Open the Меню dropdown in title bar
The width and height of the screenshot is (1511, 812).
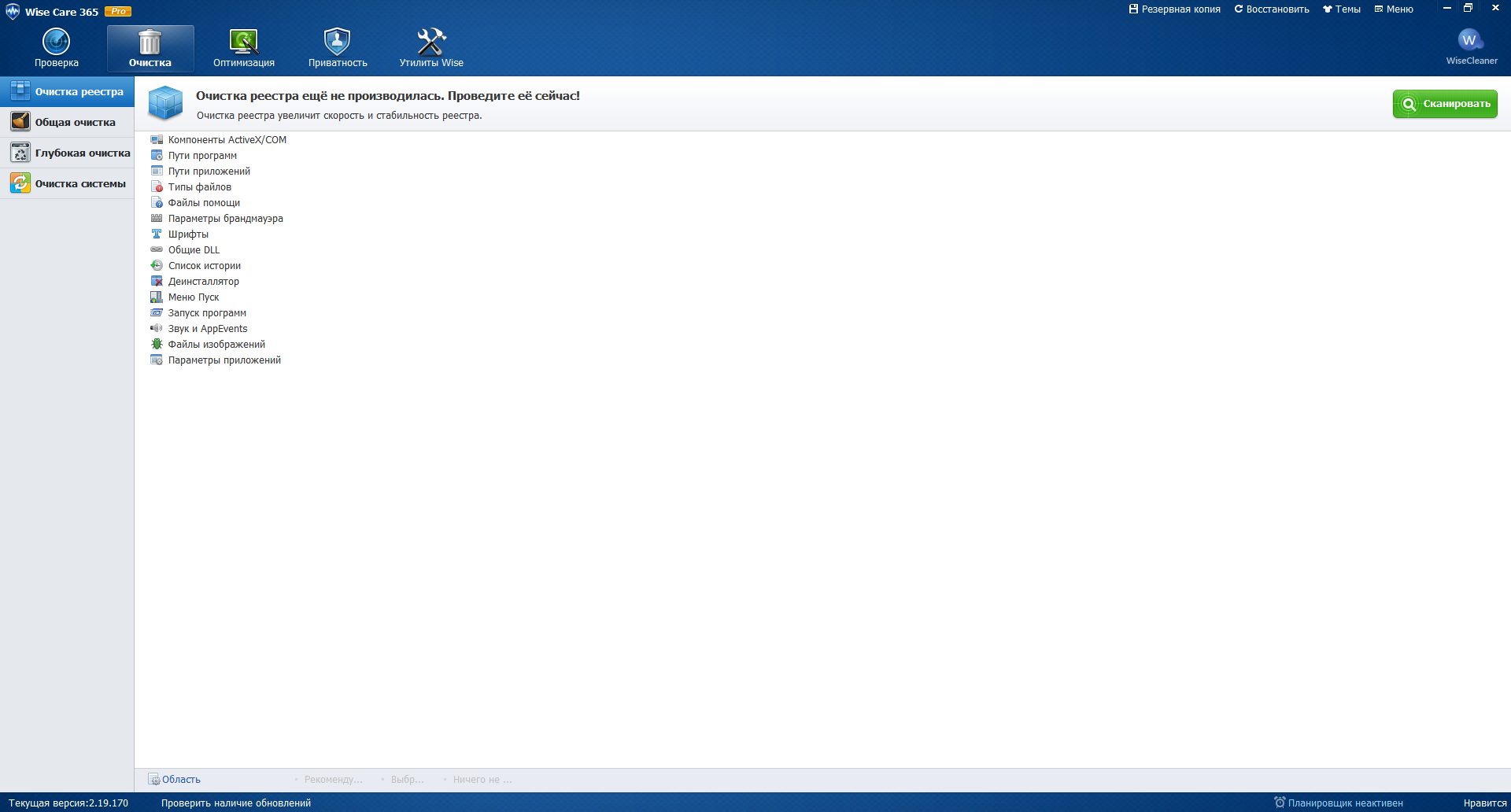point(1394,9)
